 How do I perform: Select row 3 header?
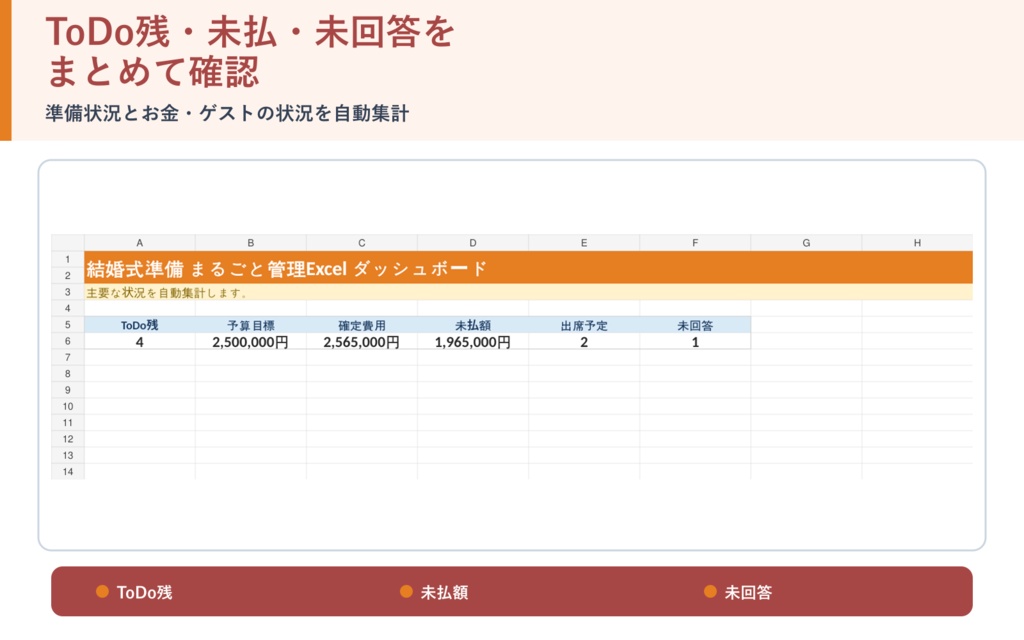tap(68, 292)
